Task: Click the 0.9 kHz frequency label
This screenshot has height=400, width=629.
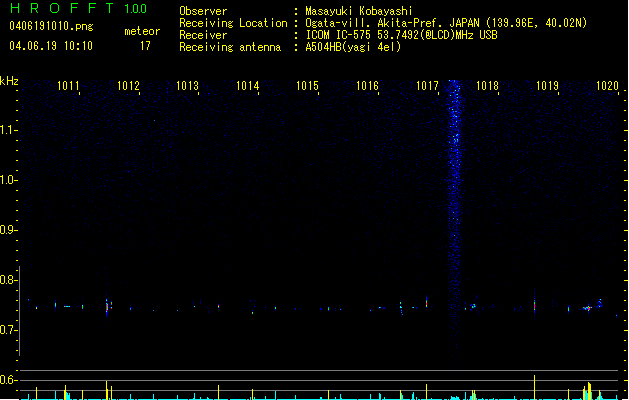Action: click(8, 230)
